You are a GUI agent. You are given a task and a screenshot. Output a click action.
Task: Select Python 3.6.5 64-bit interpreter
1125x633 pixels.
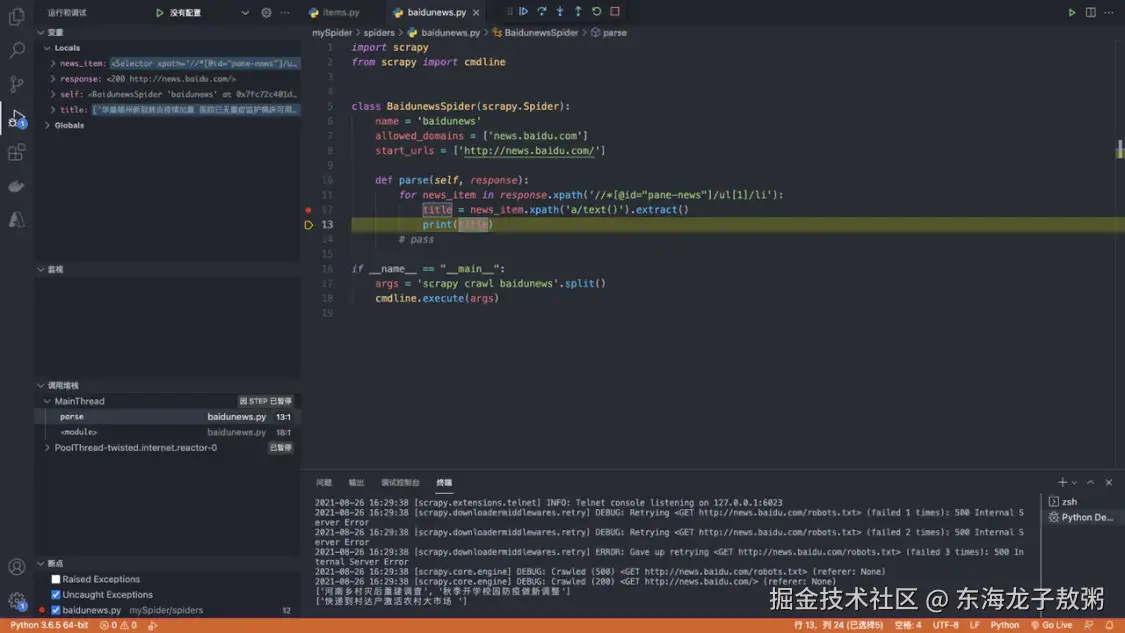coord(49,625)
